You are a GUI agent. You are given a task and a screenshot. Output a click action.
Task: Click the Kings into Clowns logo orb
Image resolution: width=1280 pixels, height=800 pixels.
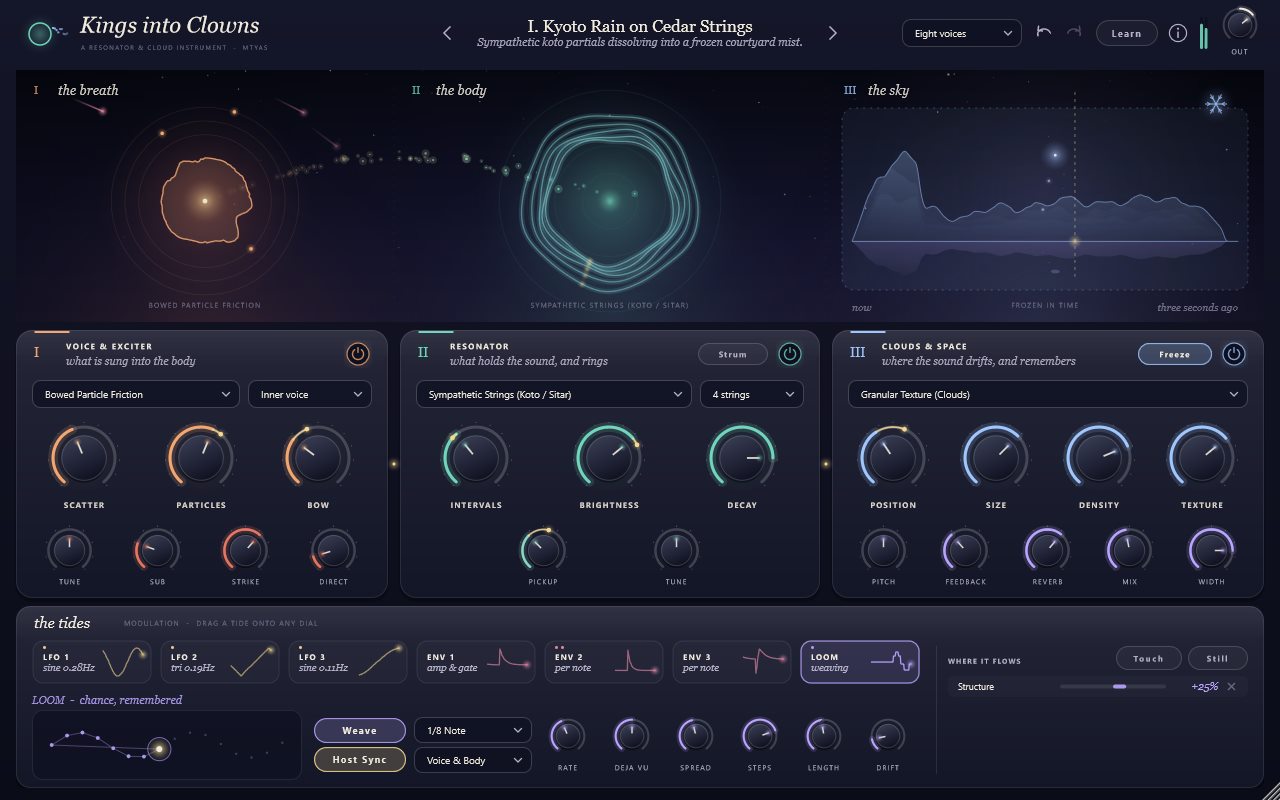[x=40, y=34]
